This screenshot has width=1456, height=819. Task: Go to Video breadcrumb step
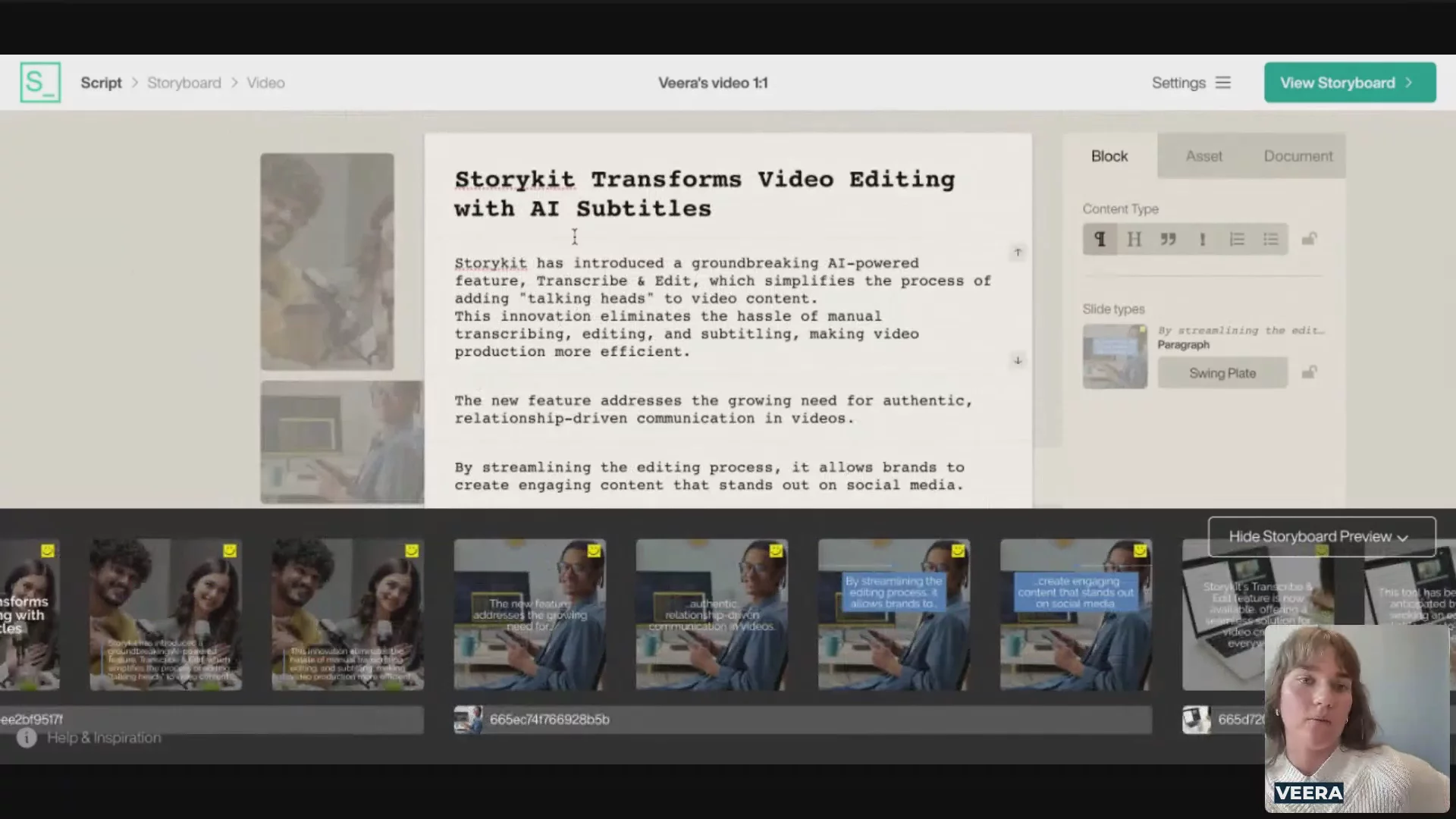pyautogui.click(x=265, y=83)
